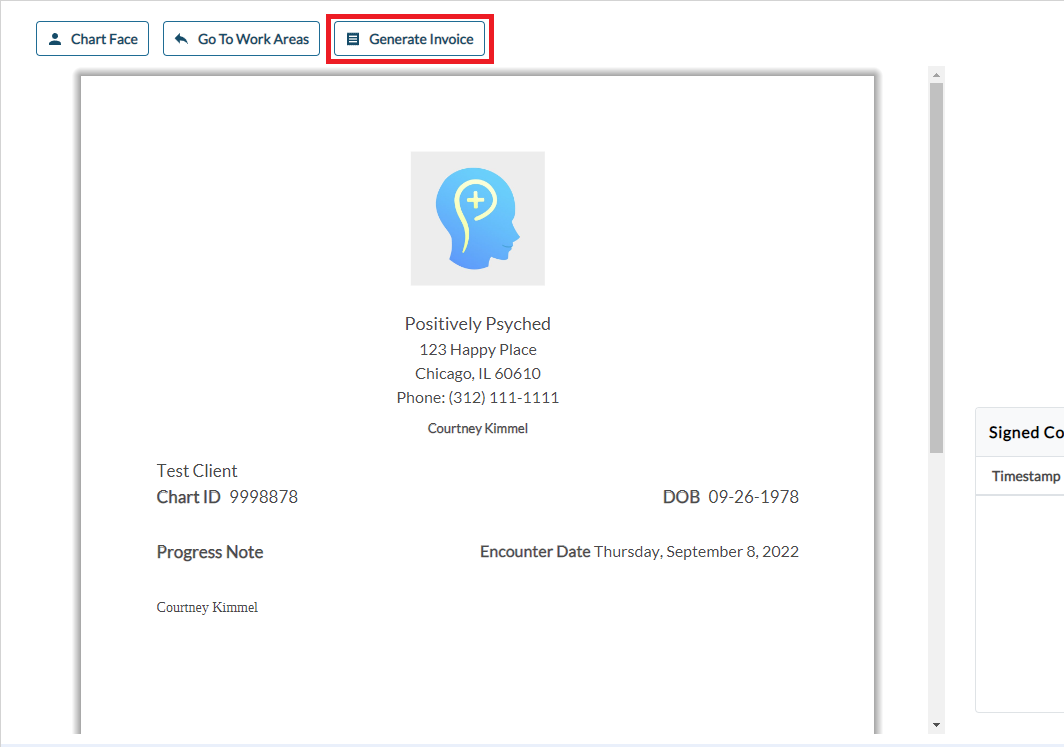Select the Timestamp column header
The height and width of the screenshot is (747, 1064).
click(1025, 476)
